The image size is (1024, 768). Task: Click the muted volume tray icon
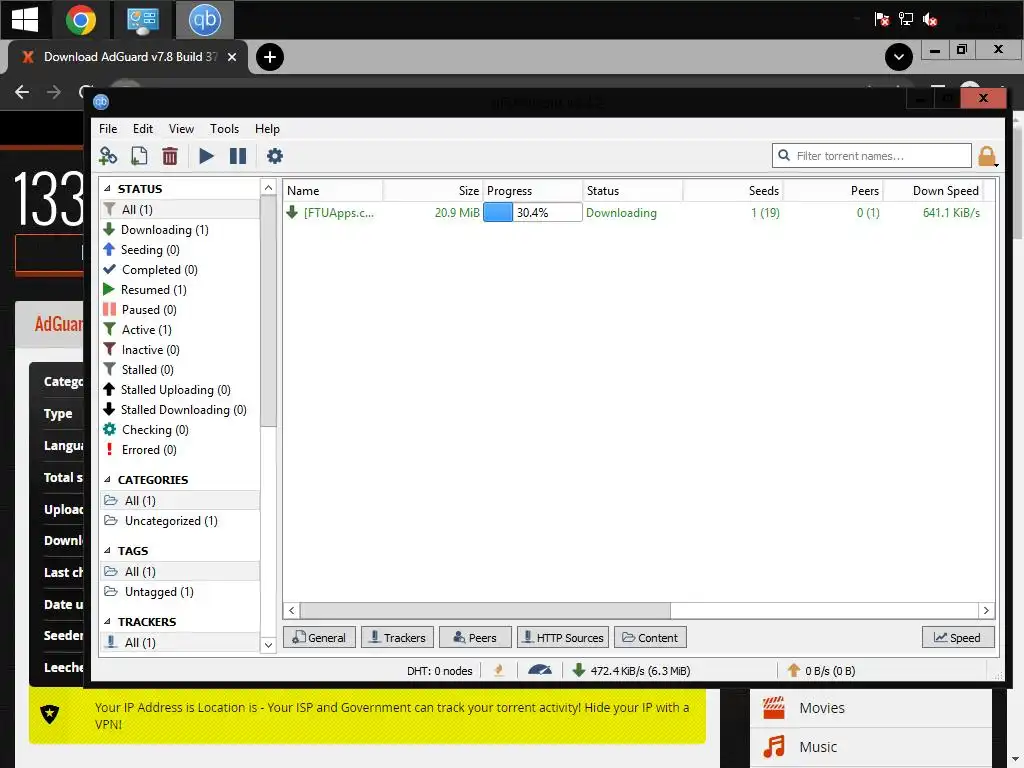[x=930, y=20]
